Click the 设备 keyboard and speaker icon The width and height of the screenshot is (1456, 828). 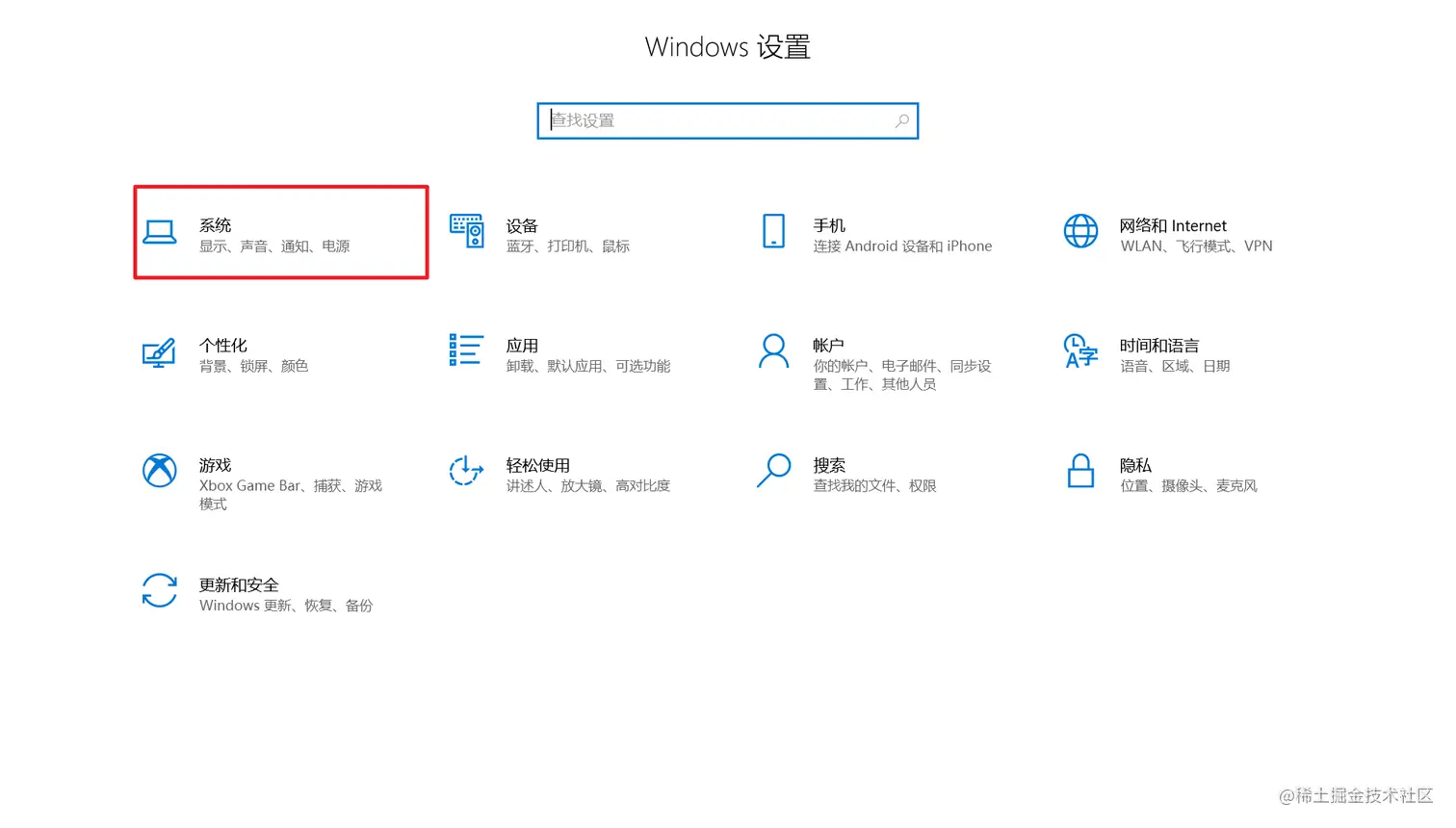[467, 231]
